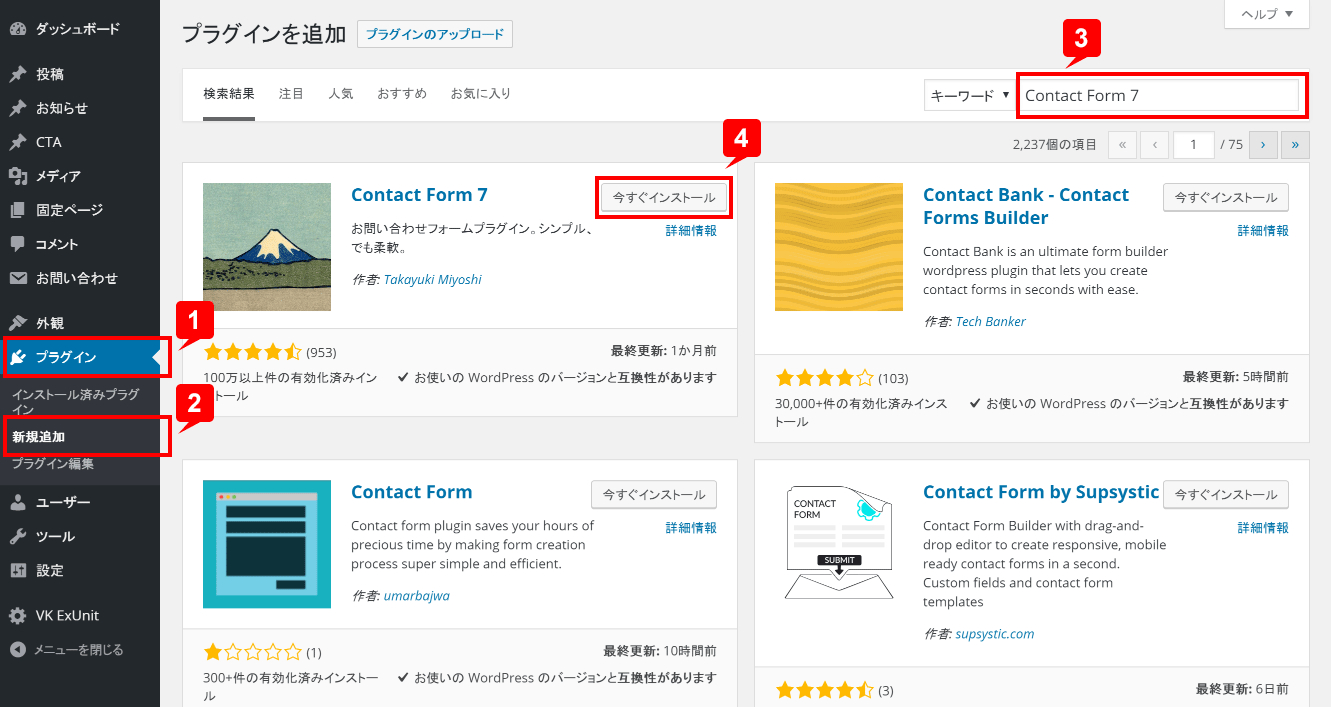Open 詳細情報 for Contact Form 7
1331x707 pixels.
point(691,231)
